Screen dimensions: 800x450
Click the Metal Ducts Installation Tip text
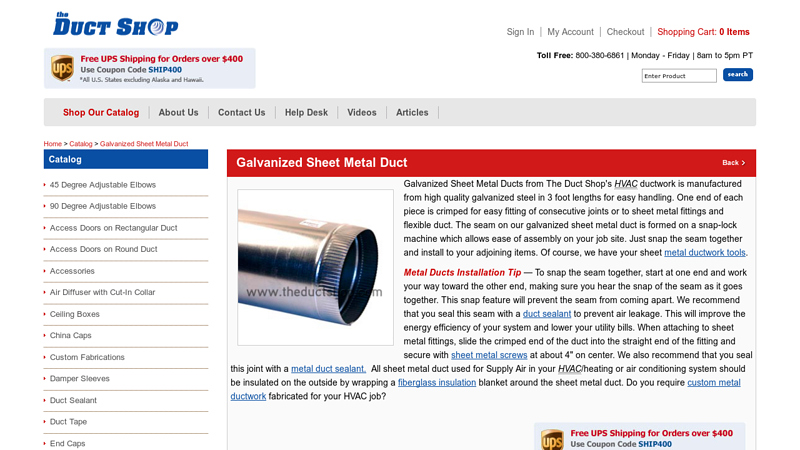(x=462, y=272)
